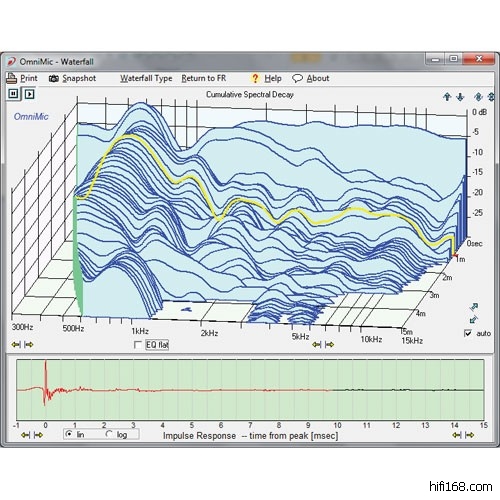Click right arrow under impulse 0 label
This screenshot has width=500, height=500.
click(x=38, y=435)
